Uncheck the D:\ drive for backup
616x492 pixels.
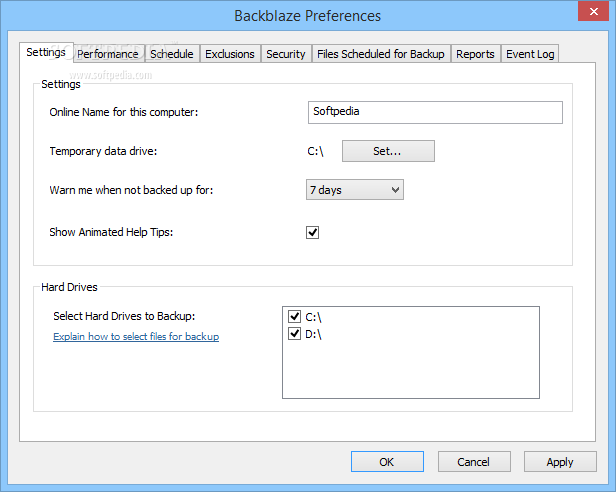(295, 334)
